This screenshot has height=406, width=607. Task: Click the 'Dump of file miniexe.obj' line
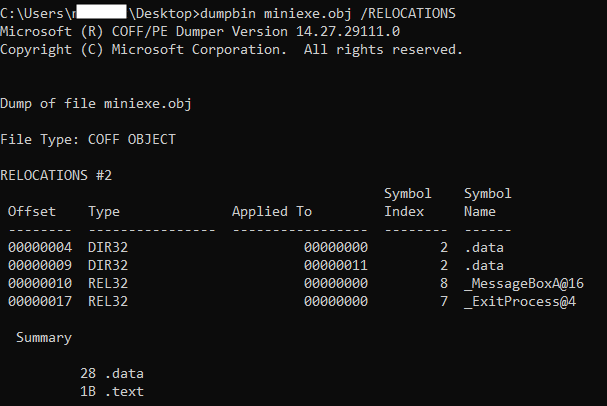point(95,103)
